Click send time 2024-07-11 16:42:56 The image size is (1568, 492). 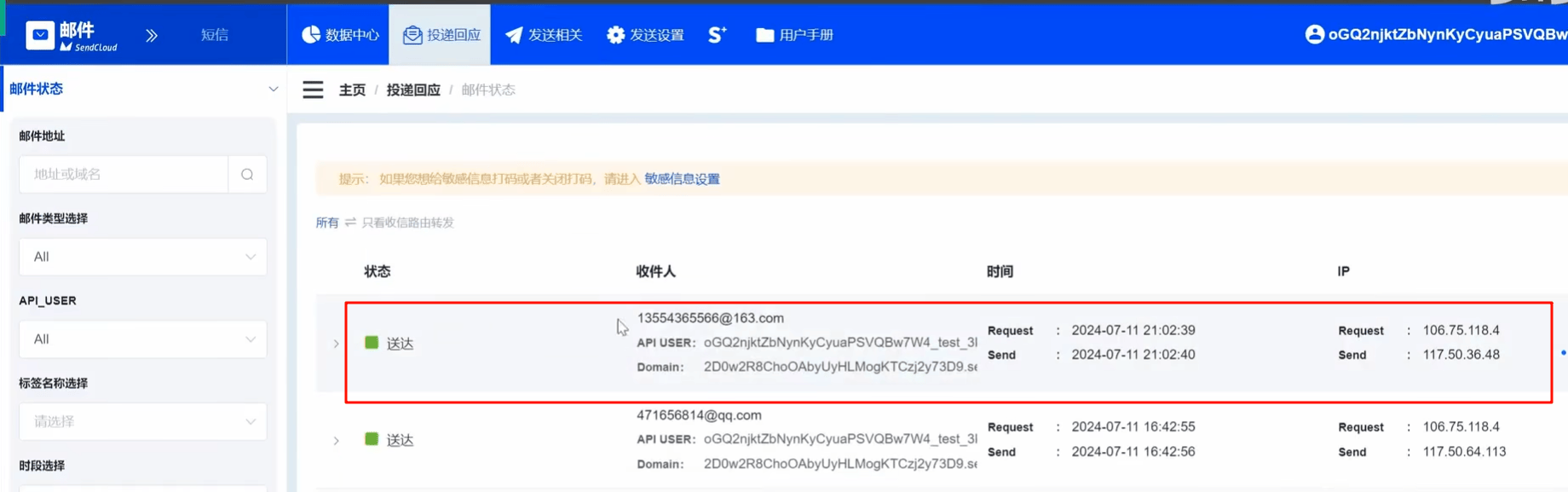tap(1133, 452)
